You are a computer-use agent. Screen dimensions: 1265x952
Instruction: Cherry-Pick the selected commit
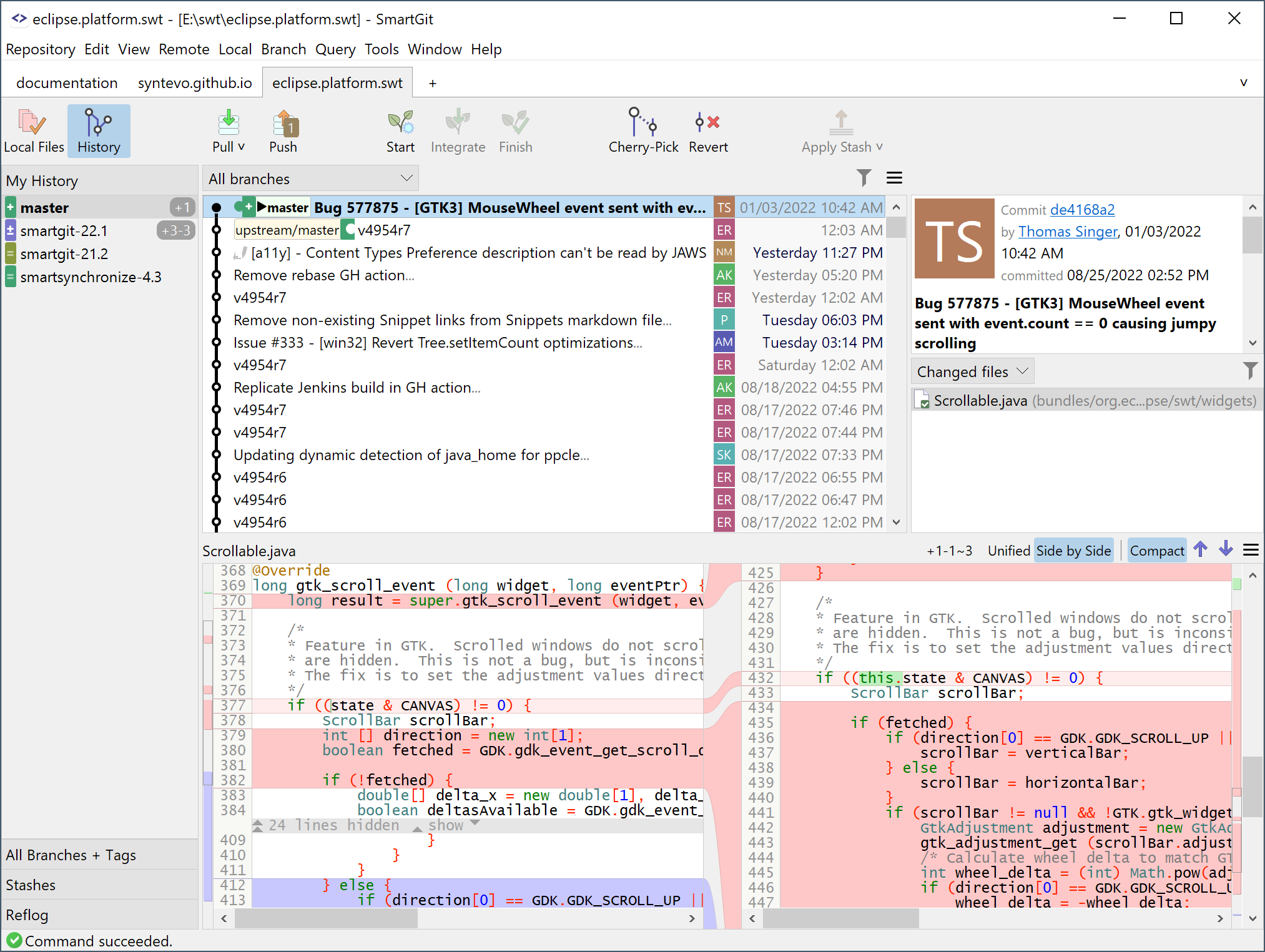[643, 131]
